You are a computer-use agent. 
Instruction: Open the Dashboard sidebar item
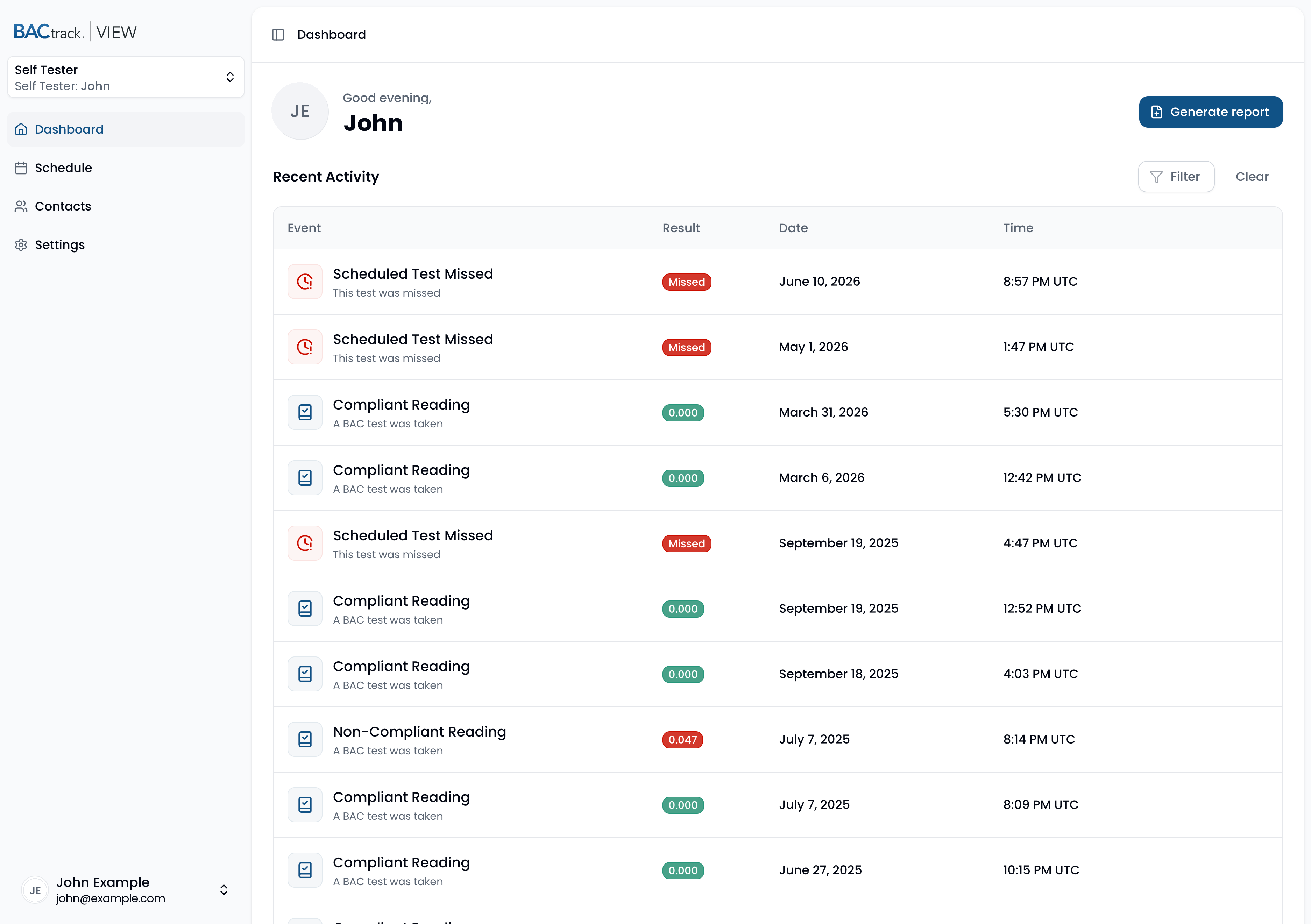point(126,129)
